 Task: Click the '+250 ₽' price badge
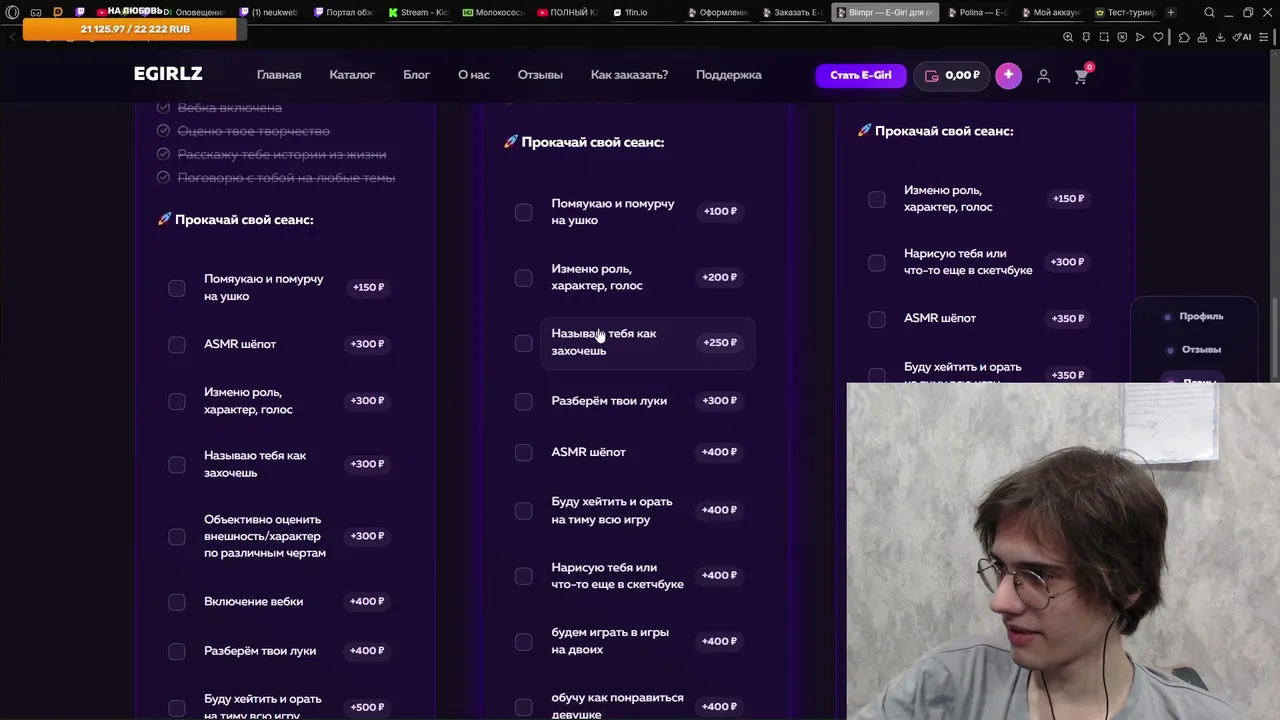pyautogui.click(x=720, y=342)
